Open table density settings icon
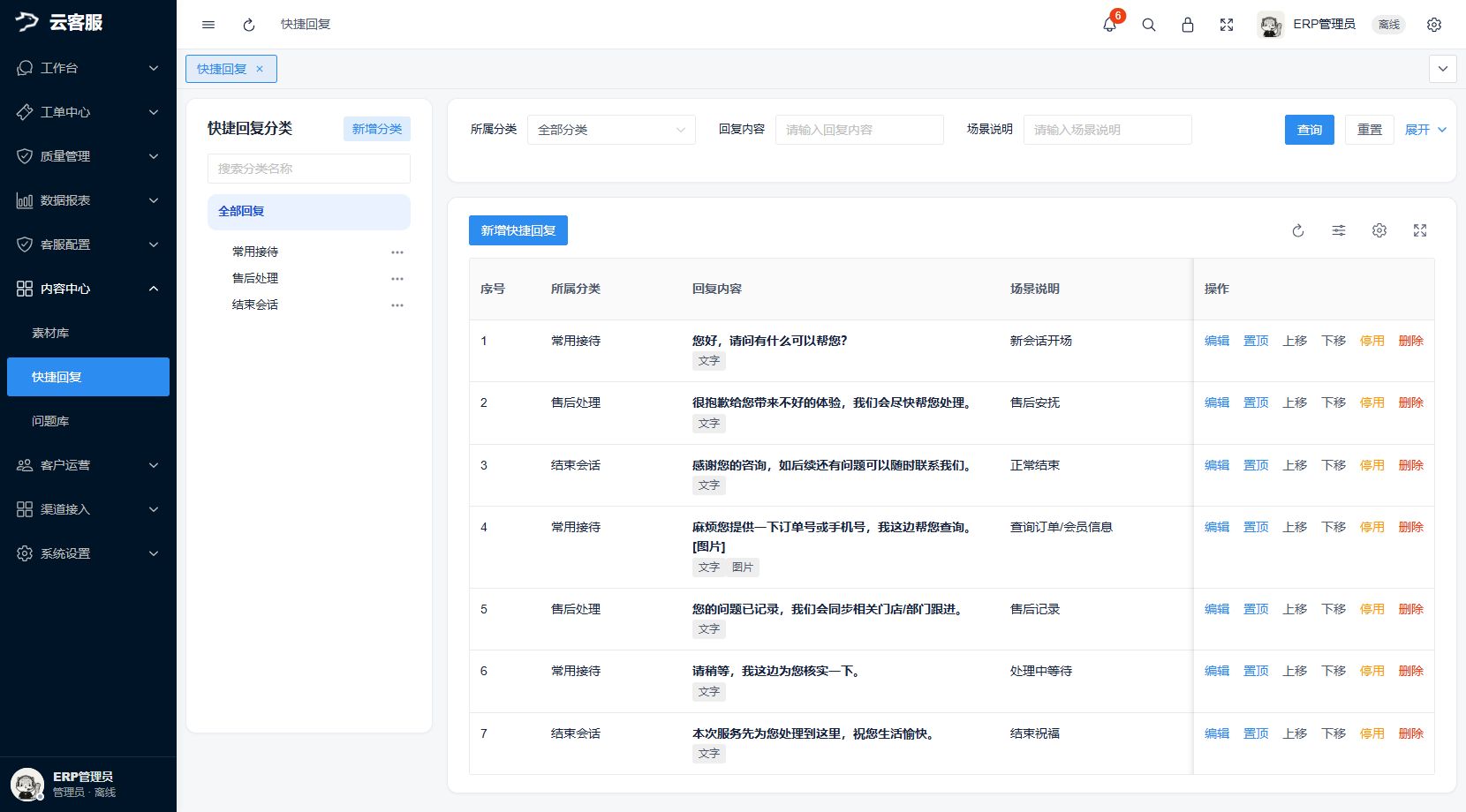The height and width of the screenshot is (812, 1466). point(1339,230)
